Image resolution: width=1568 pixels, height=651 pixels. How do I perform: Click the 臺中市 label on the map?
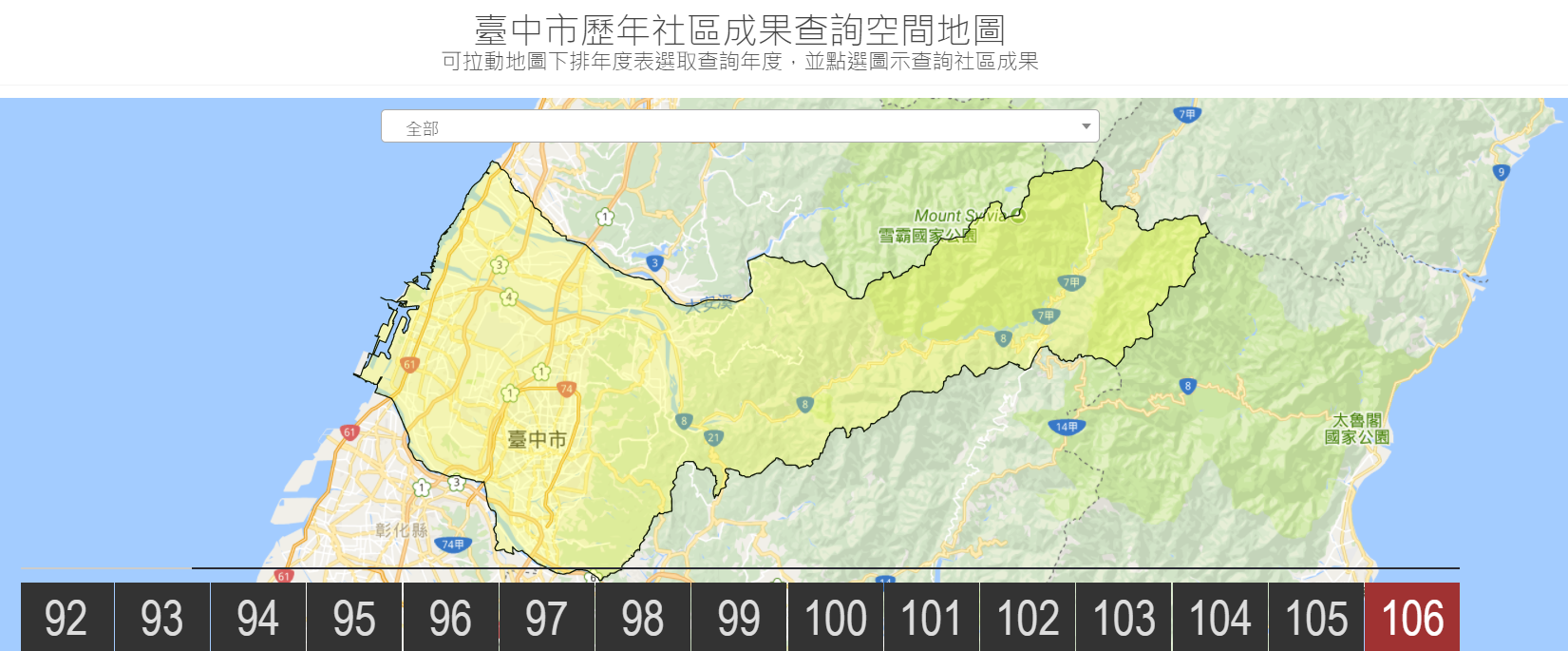538,439
